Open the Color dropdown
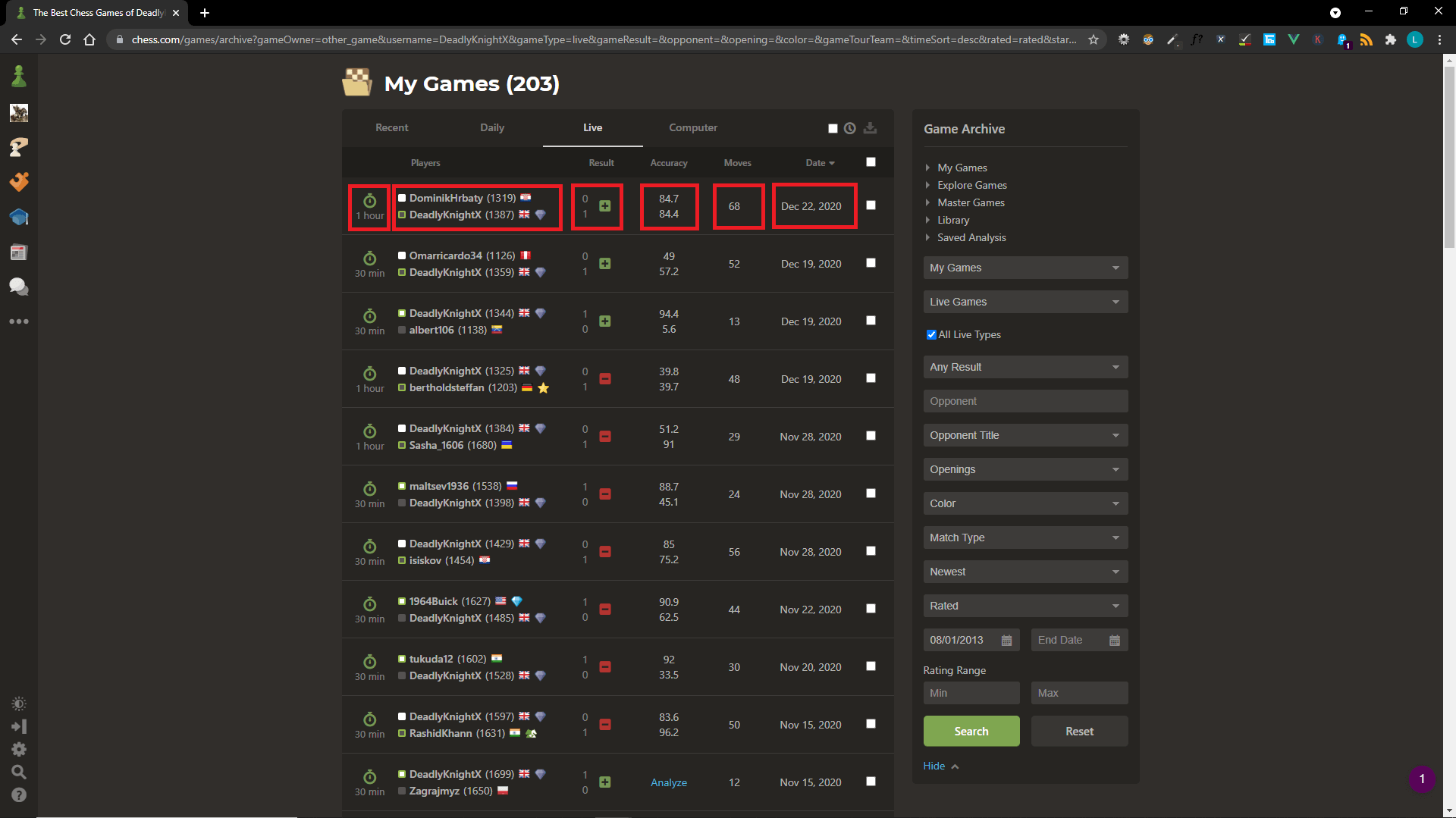Image resolution: width=1456 pixels, height=818 pixels. coord(1025,503)
